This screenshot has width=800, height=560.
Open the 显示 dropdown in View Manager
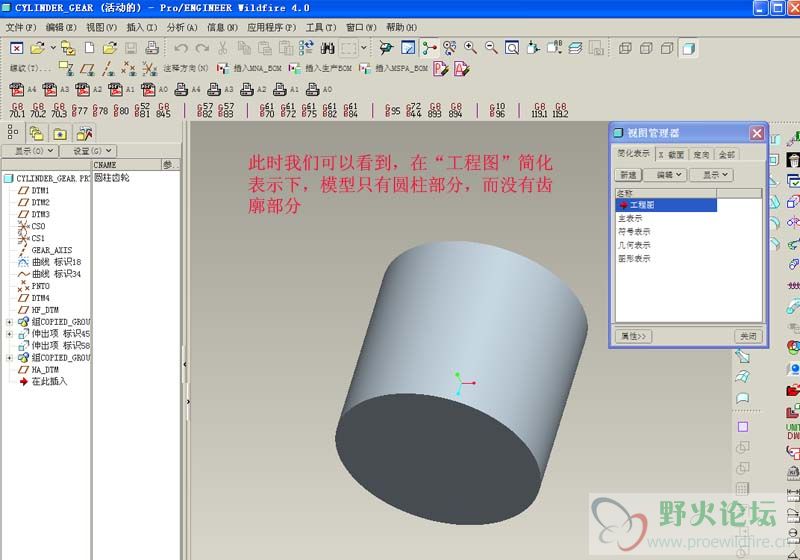pyautogui.click(x=712, y=175)
